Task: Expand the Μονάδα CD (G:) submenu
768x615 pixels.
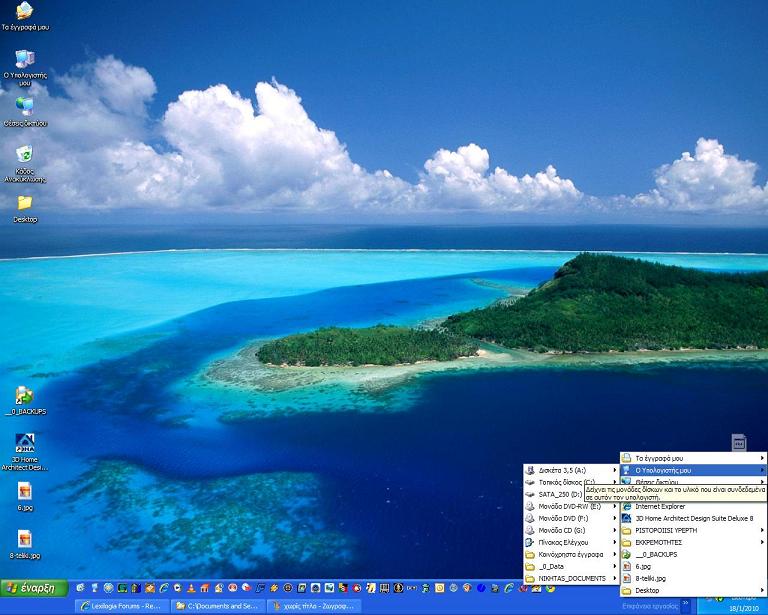Action: 571,530
